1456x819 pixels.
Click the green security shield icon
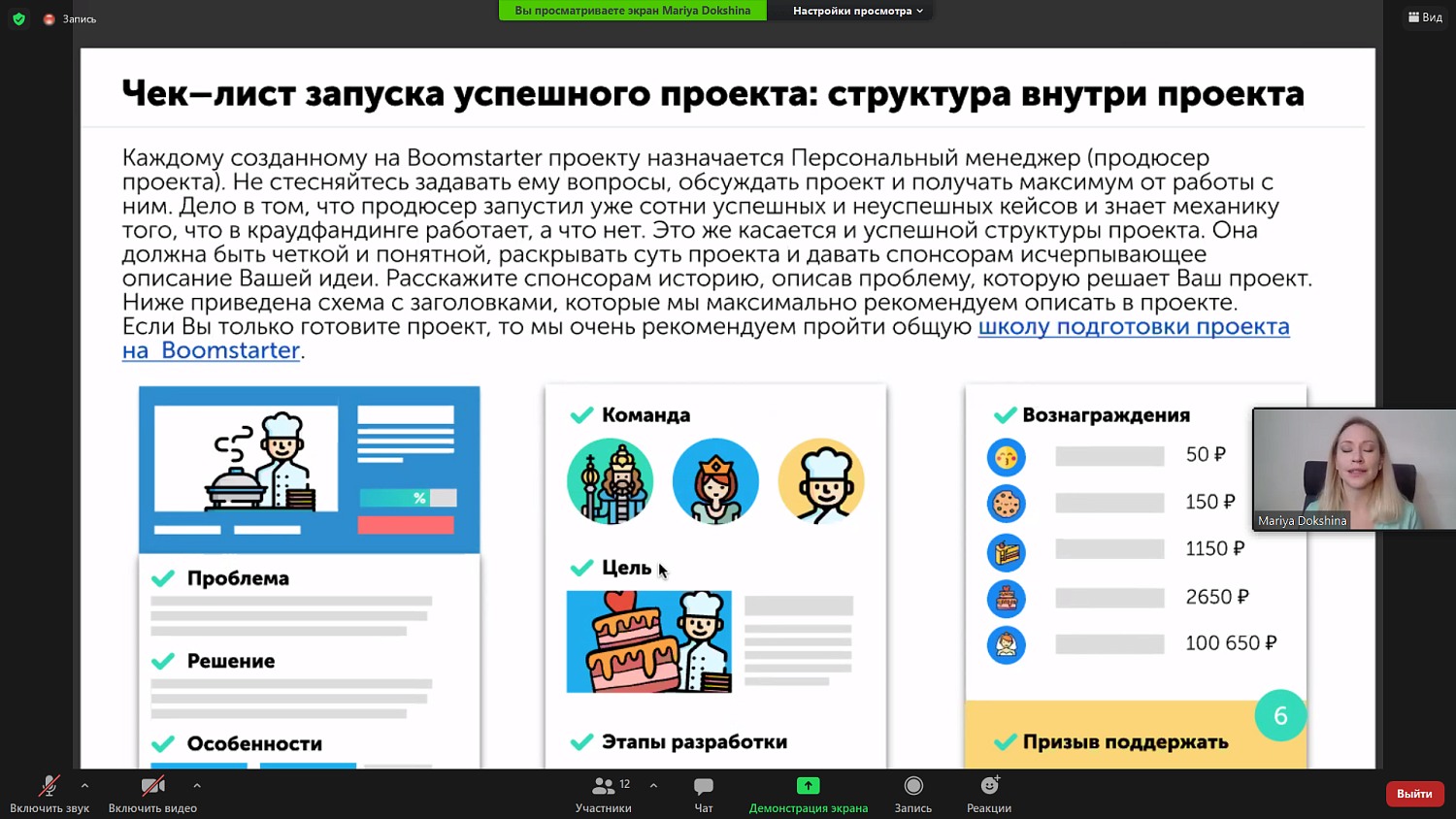click(x=18, y=17)
